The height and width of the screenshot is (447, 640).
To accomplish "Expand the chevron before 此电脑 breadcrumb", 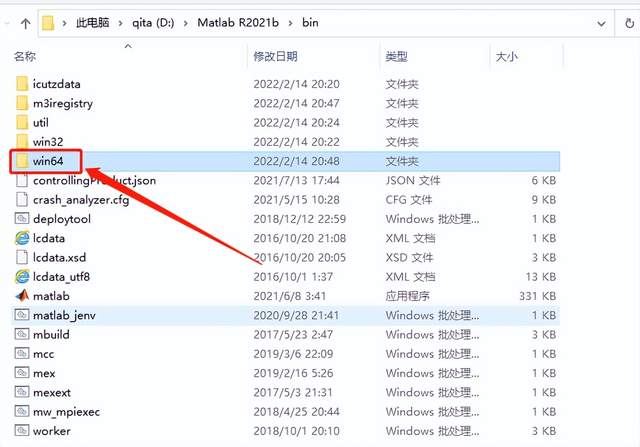I will click(64, 23).
